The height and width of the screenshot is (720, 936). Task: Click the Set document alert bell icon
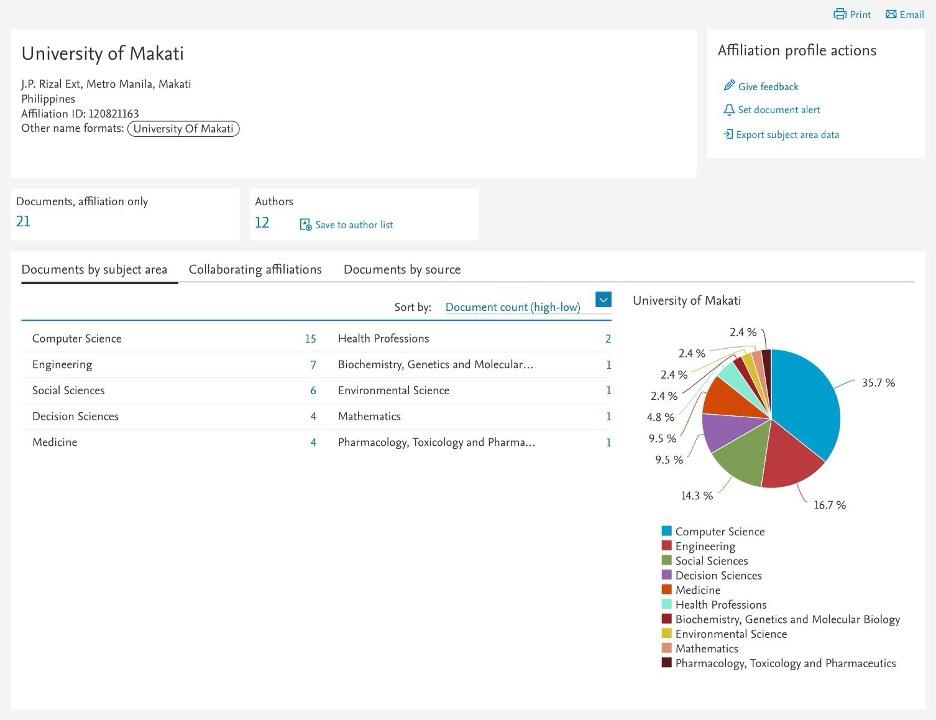[x=731, y=110]
